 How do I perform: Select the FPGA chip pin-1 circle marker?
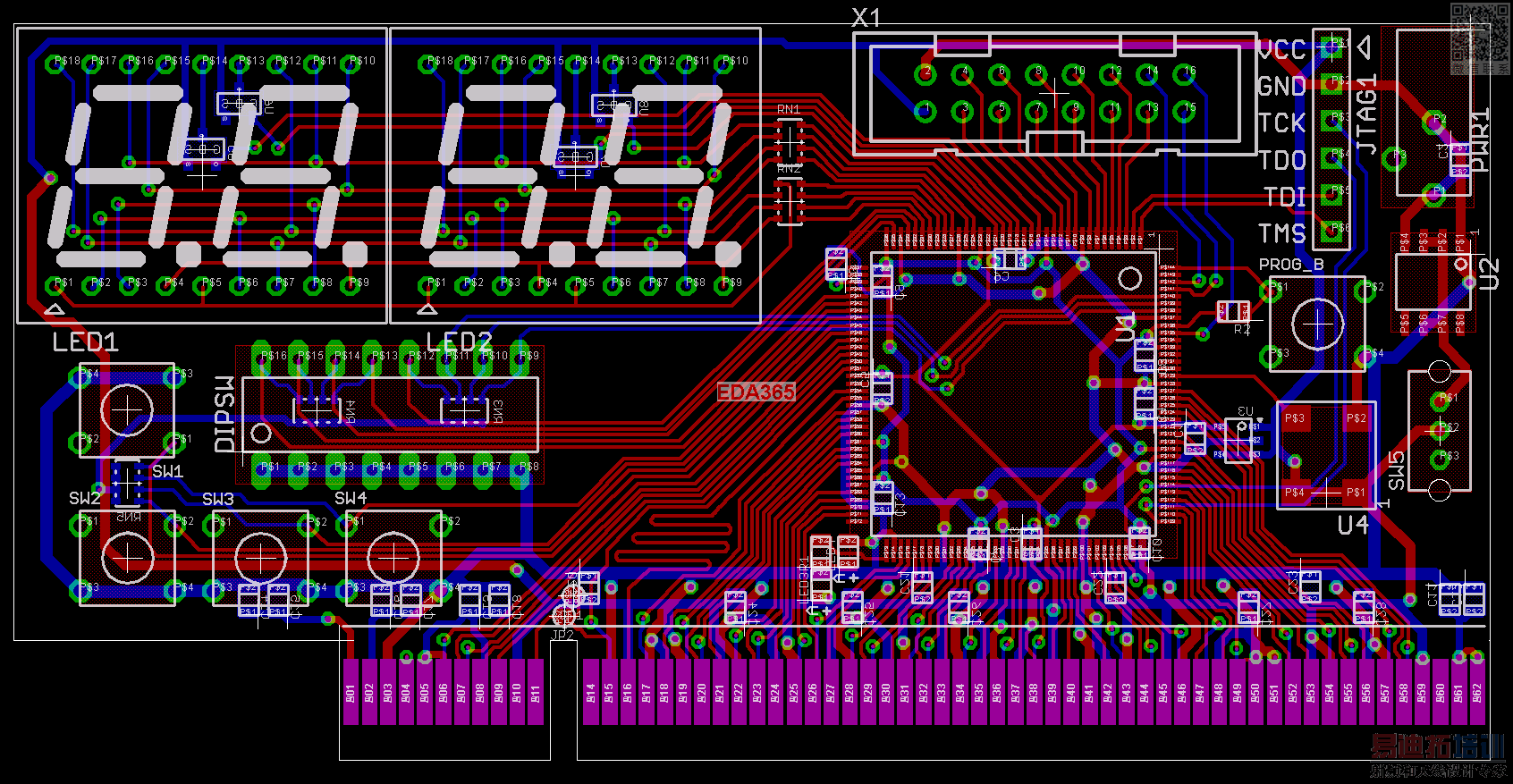(x=1130, y=279)
